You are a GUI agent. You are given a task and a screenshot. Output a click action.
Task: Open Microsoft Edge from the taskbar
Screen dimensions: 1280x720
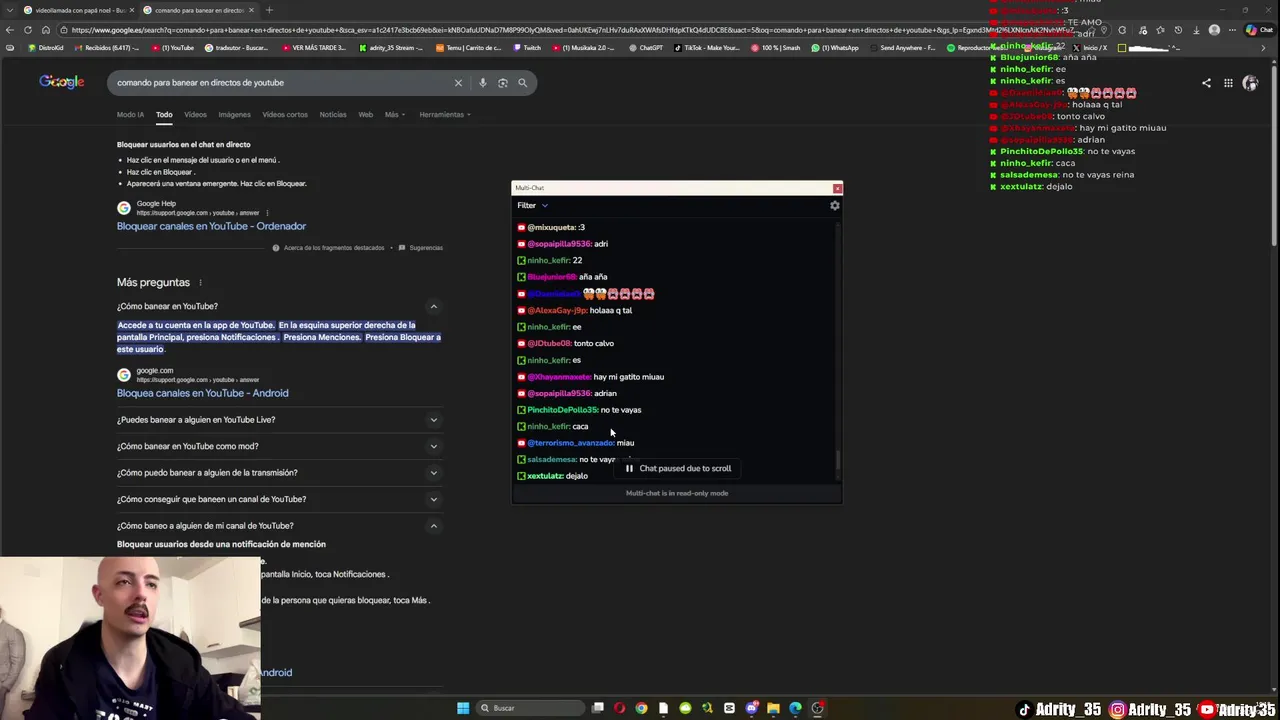point(795,708)
